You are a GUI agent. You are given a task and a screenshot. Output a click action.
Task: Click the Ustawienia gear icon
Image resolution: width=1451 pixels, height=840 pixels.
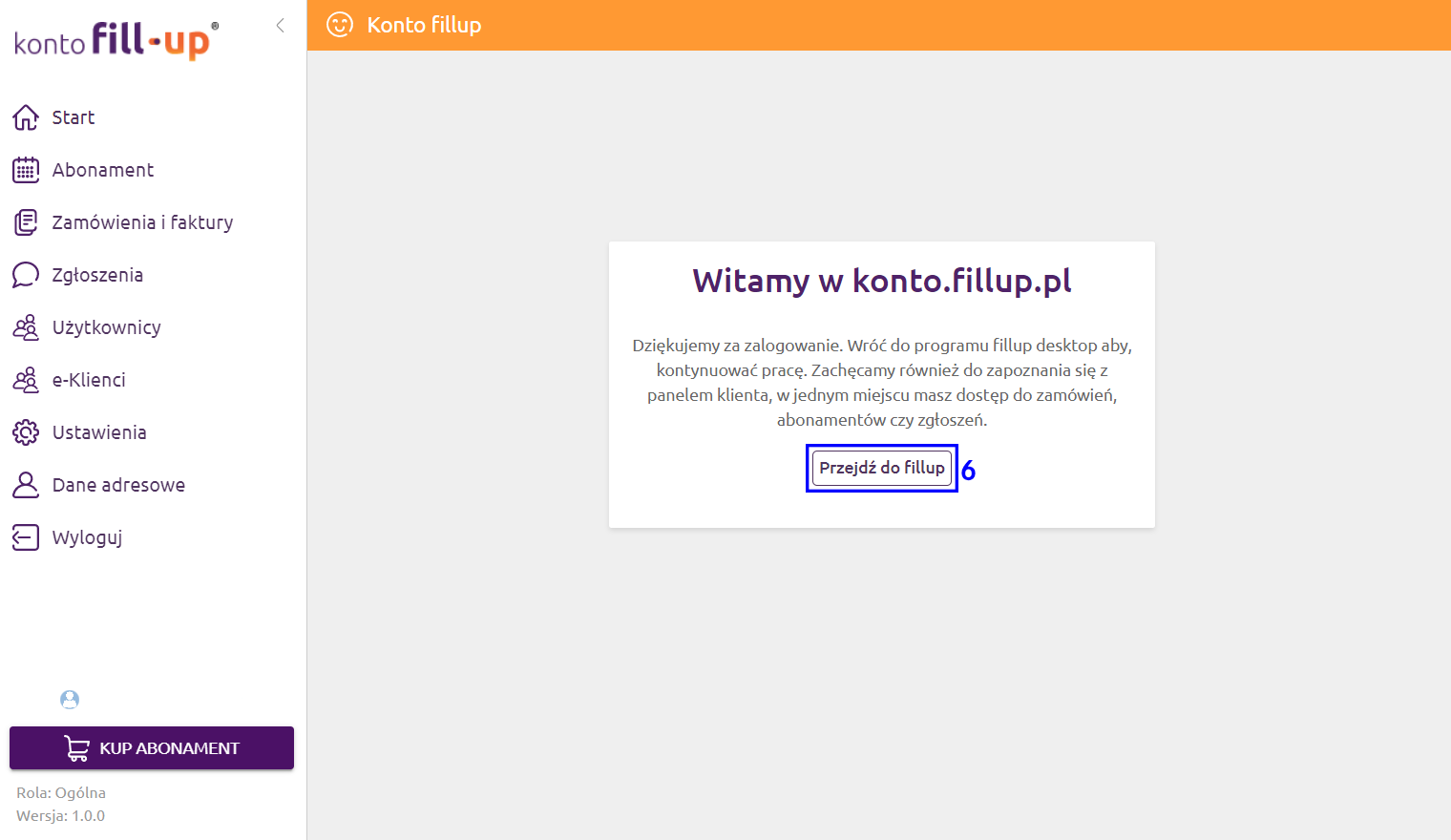click(26, 432)
